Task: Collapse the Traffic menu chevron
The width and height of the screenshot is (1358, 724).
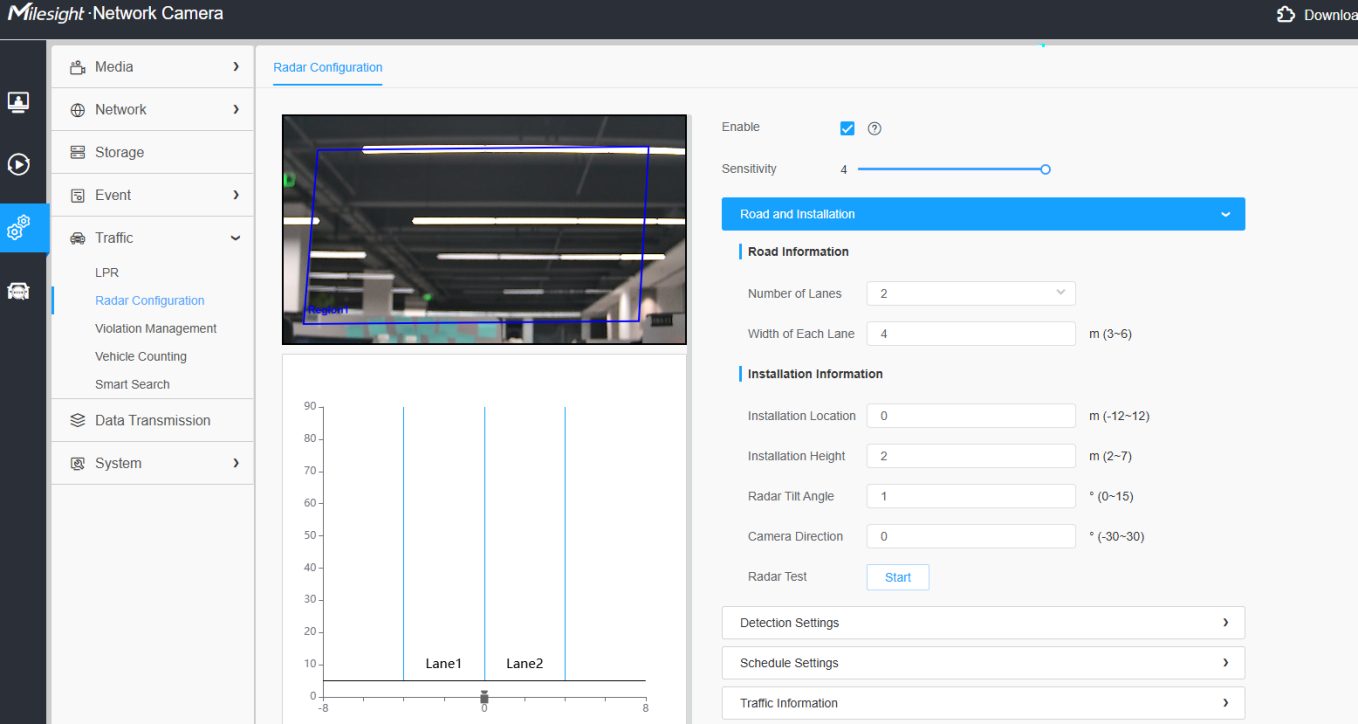Action: click(236, 238)
